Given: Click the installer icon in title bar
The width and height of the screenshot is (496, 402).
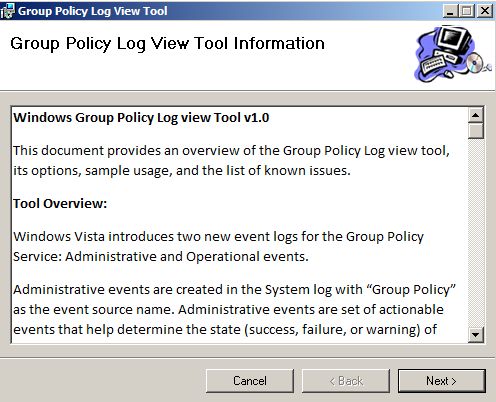Looking at the screenshot, I should pyautogui.click(x=7, y=11).
